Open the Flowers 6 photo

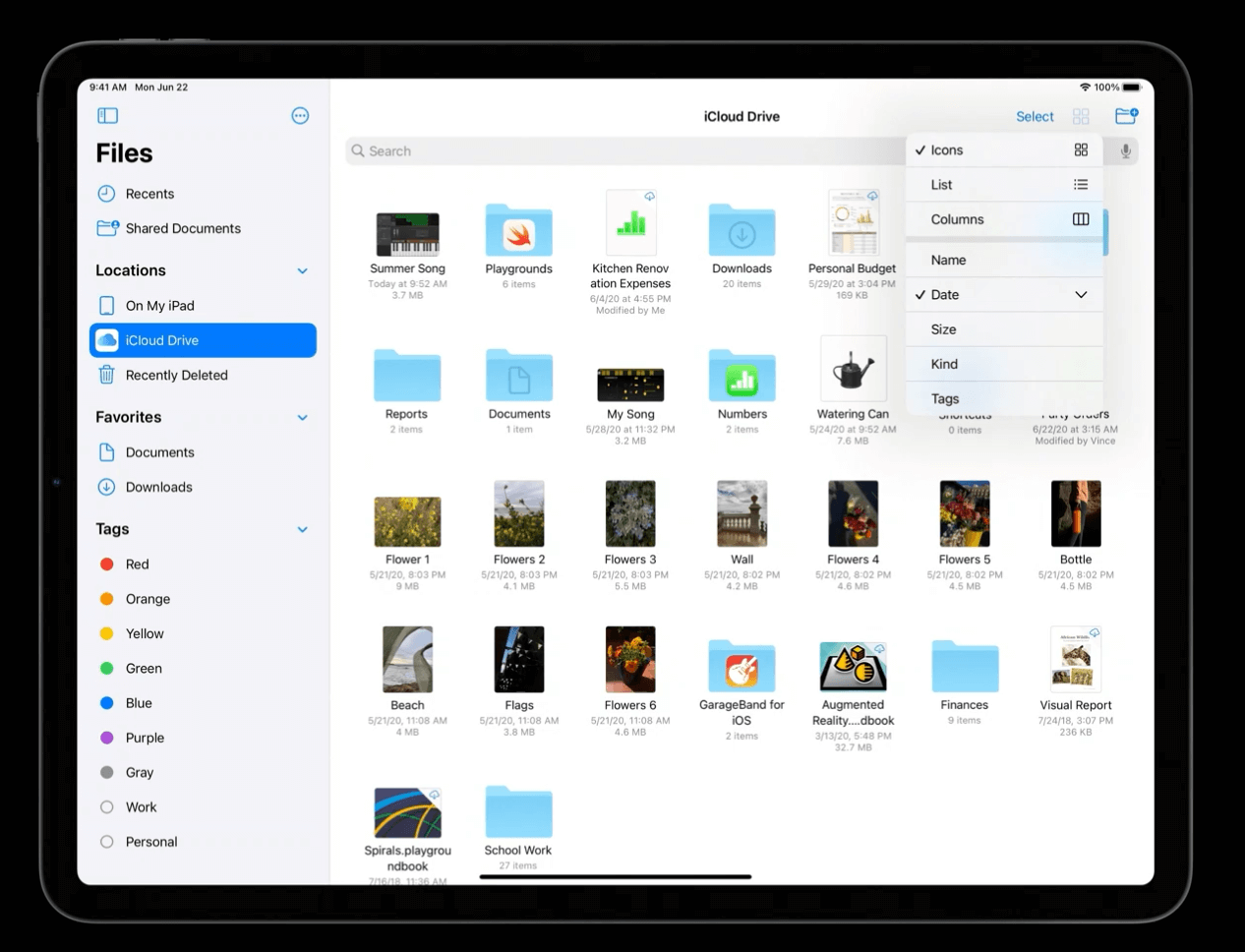click(x=630, y=659)
